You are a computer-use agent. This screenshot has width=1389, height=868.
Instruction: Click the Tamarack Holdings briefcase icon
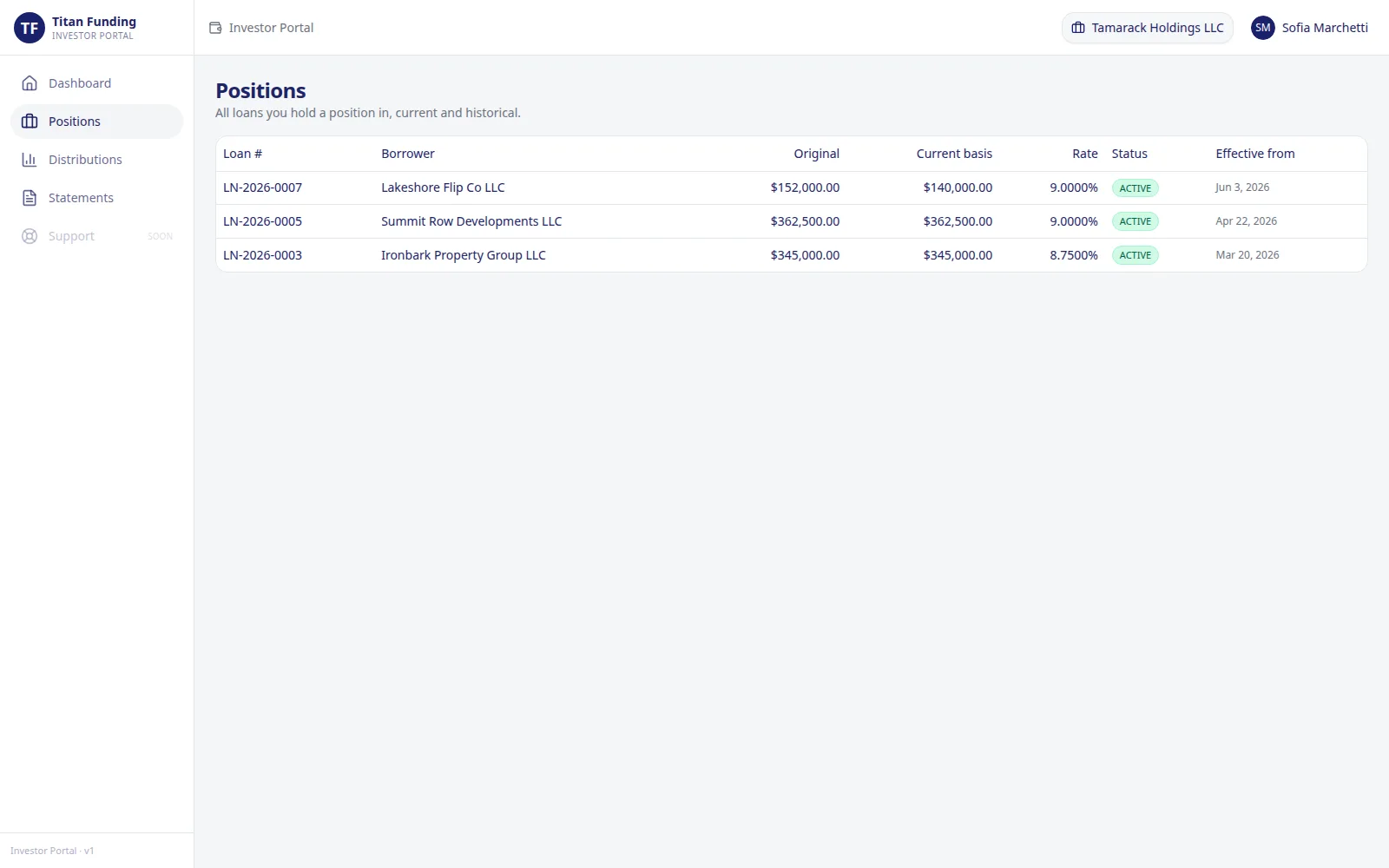(1078, 28)
